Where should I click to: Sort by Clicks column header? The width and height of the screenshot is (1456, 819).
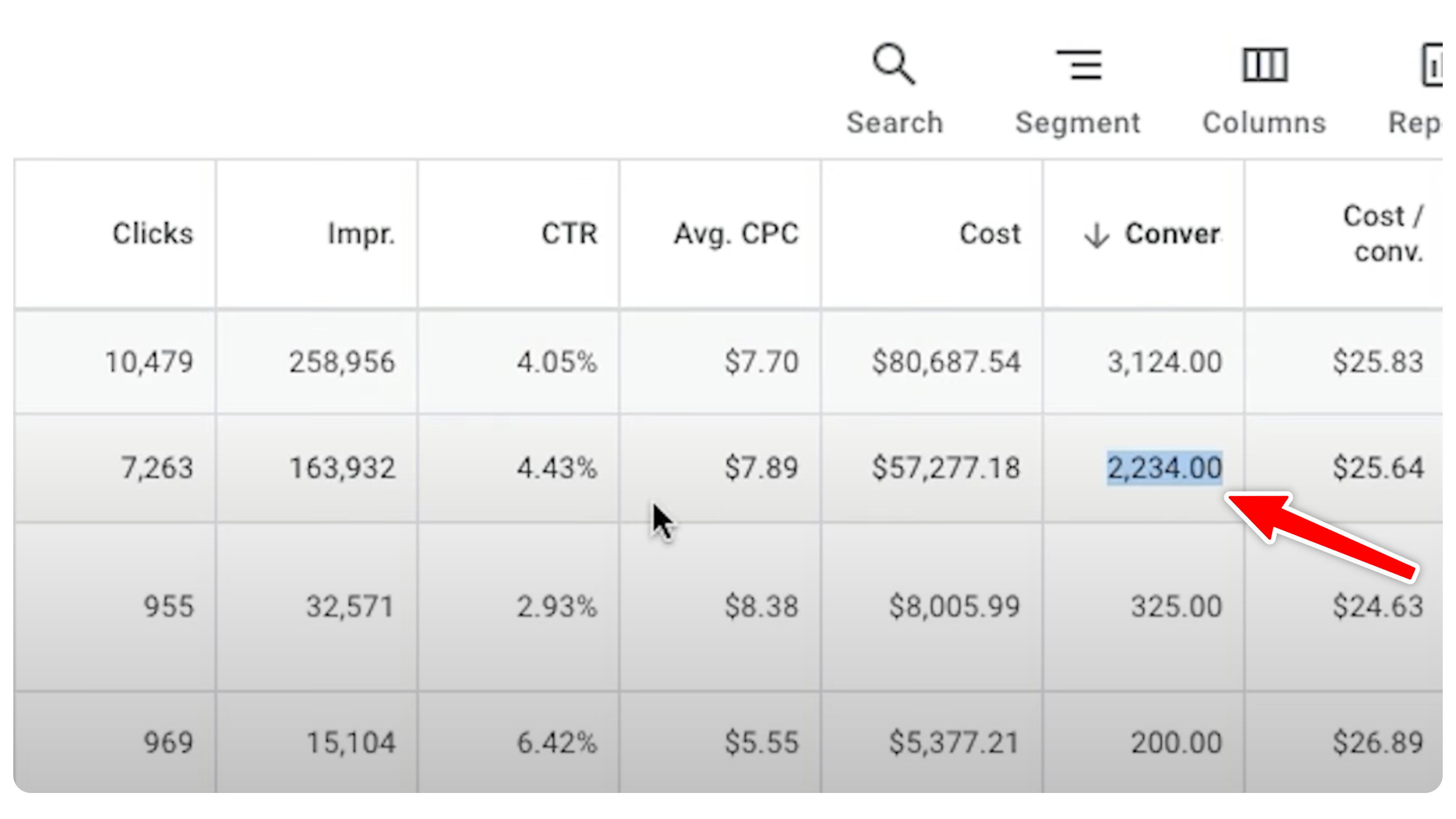click(x=152, y=233)
